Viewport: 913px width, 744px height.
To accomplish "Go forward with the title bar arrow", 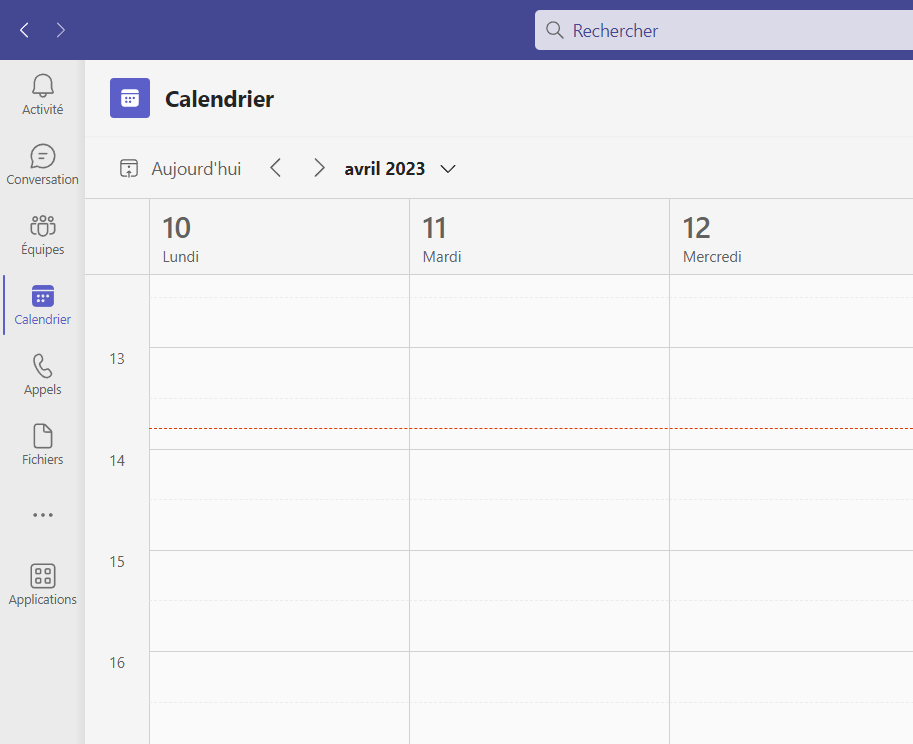I will pyautogui.click(x=61, y=30).
